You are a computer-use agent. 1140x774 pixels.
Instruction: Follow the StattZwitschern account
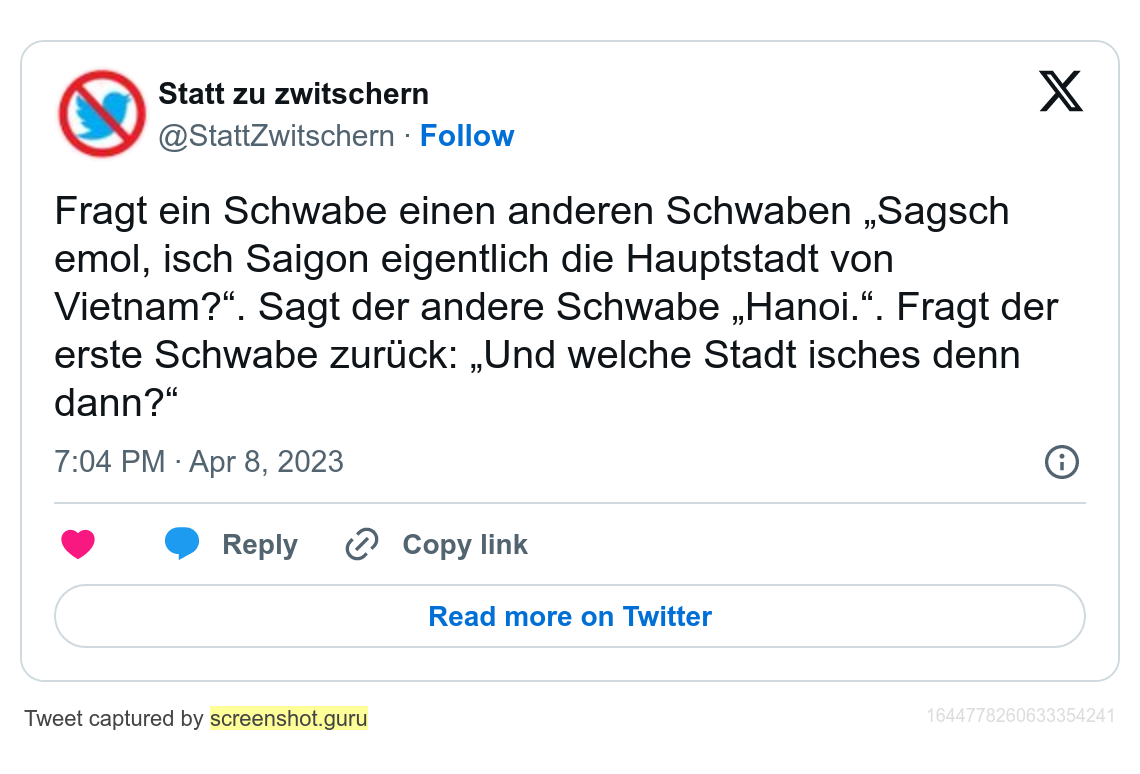pos(467,136)
